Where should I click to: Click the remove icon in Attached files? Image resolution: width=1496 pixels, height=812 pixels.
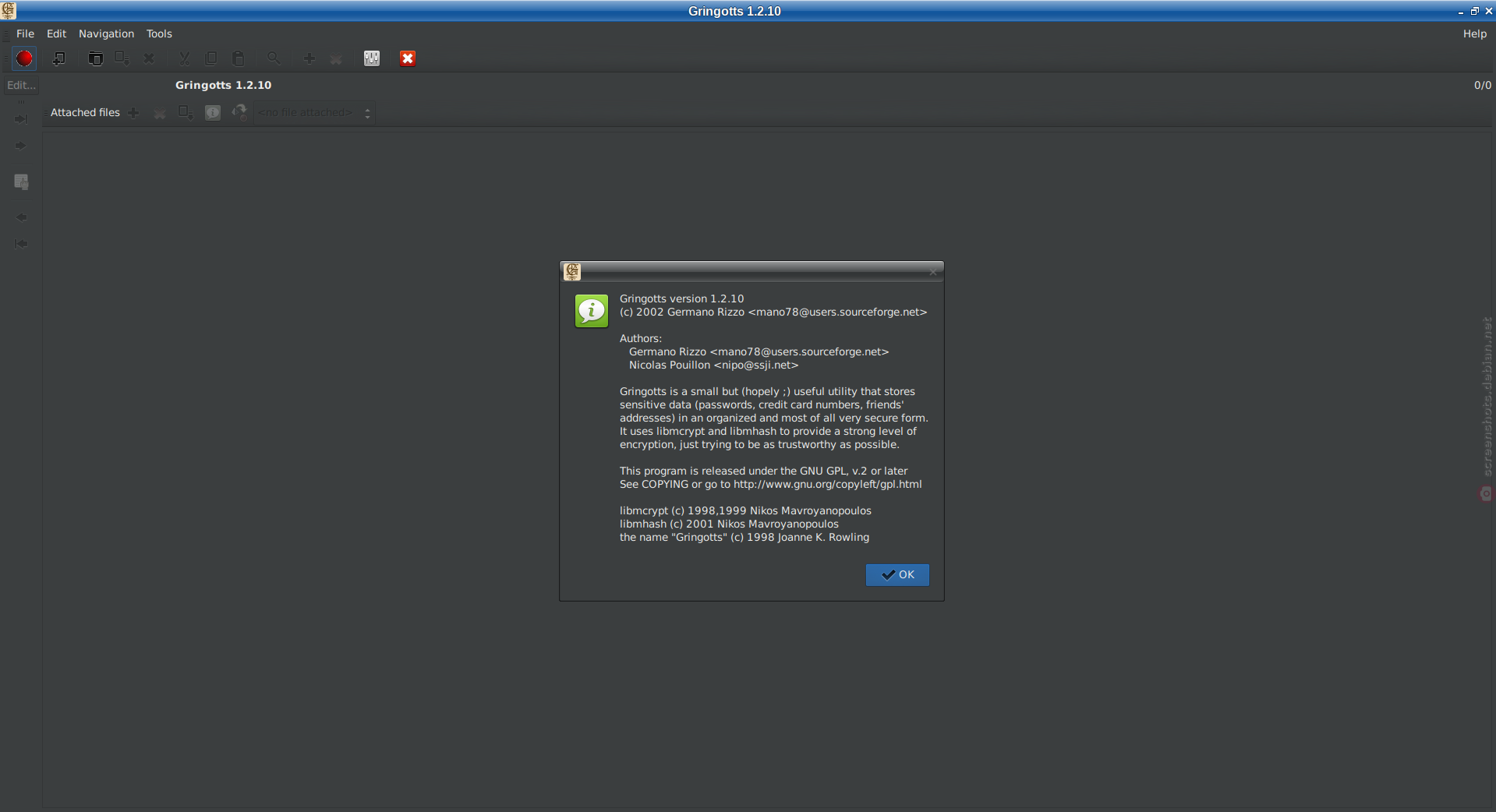[160, 113]
